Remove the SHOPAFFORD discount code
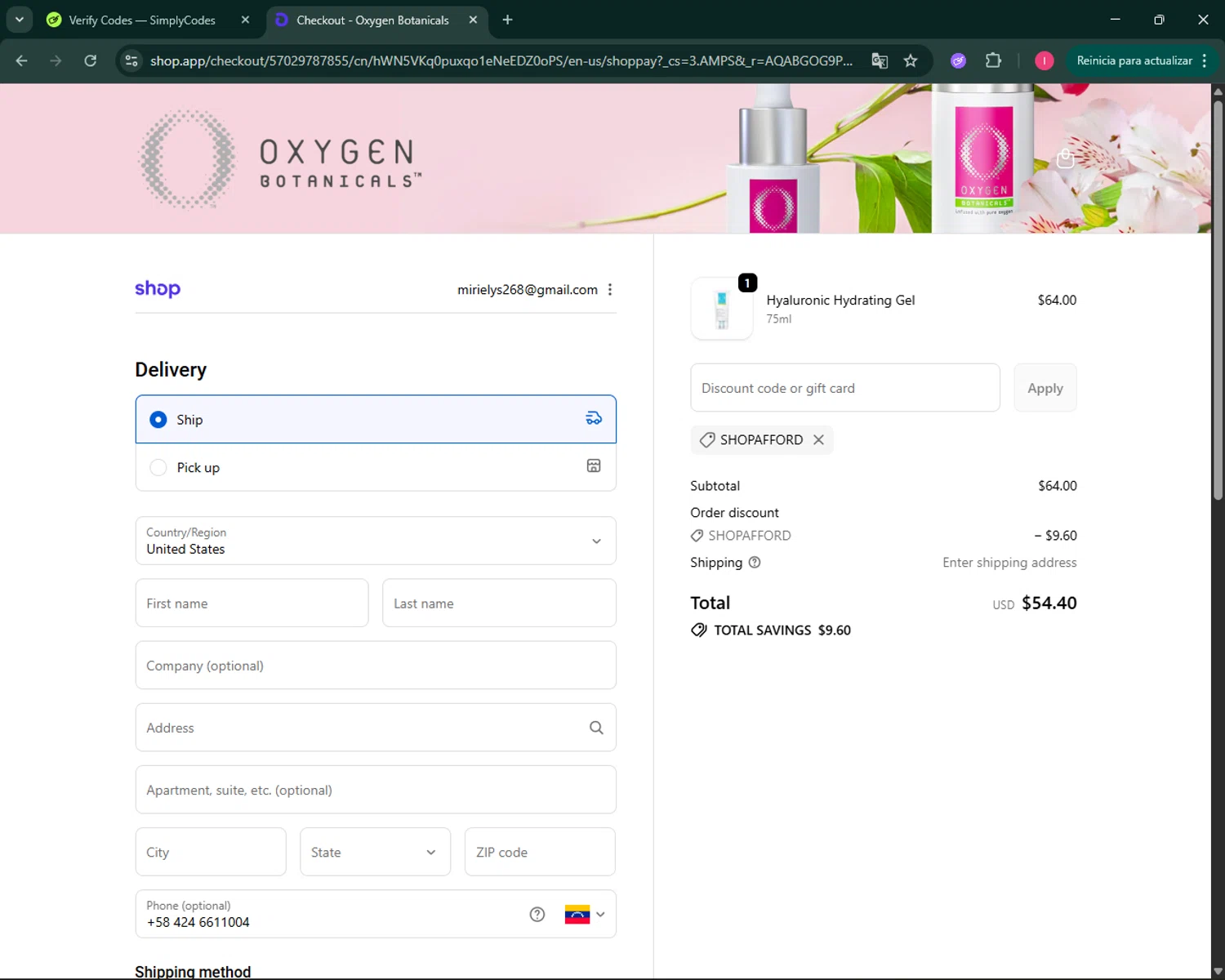 (818, 439)
